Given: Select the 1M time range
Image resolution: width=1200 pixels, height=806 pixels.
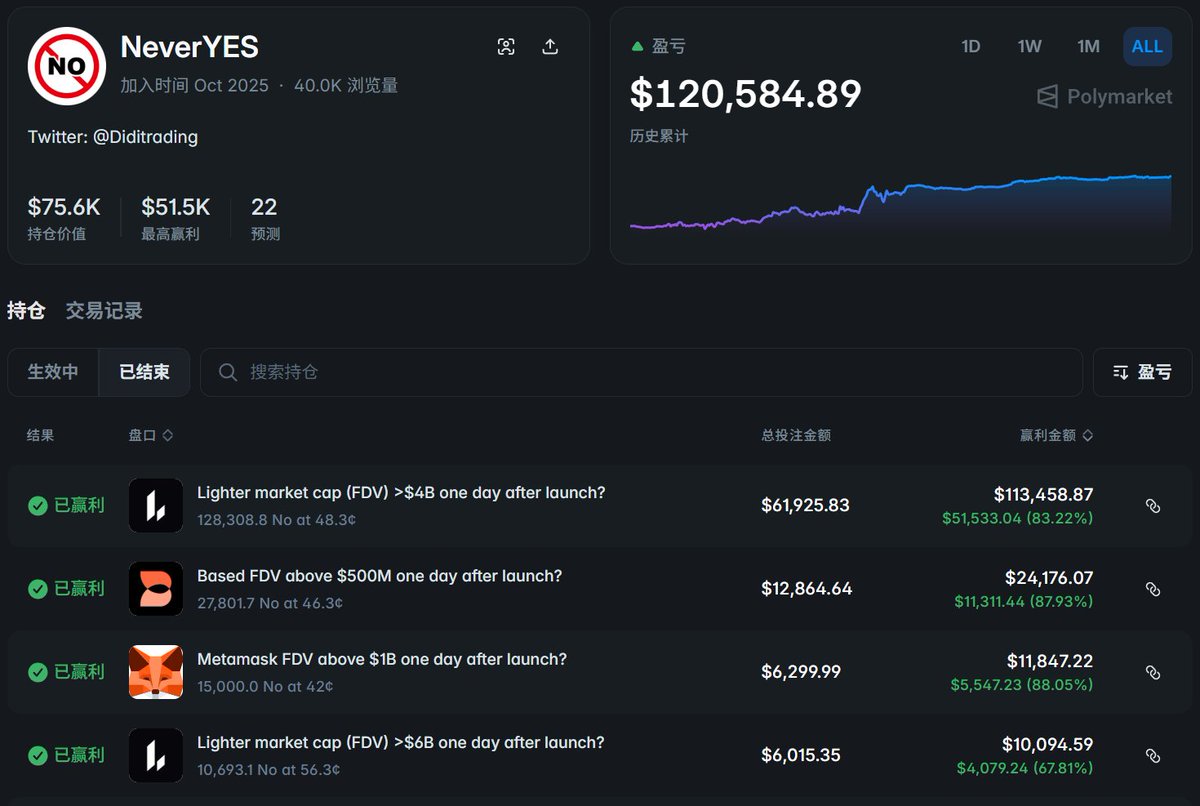Looking at the screenshot, I should (x=1088, y=47).
